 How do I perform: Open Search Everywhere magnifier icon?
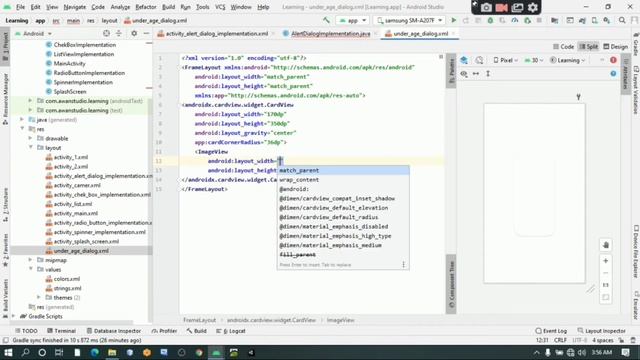coord(622,20)
